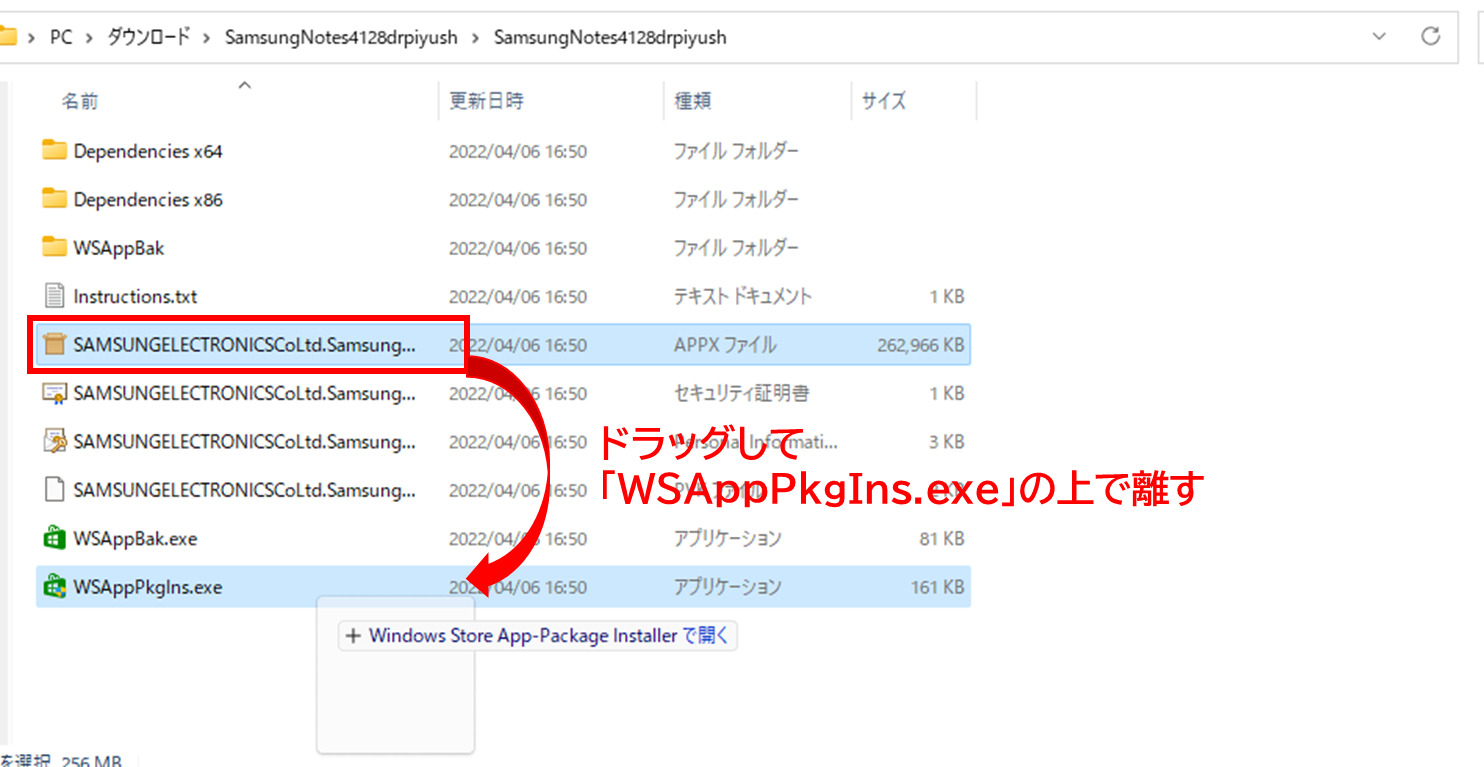Click the 161 KB size cell

point(937,587)
